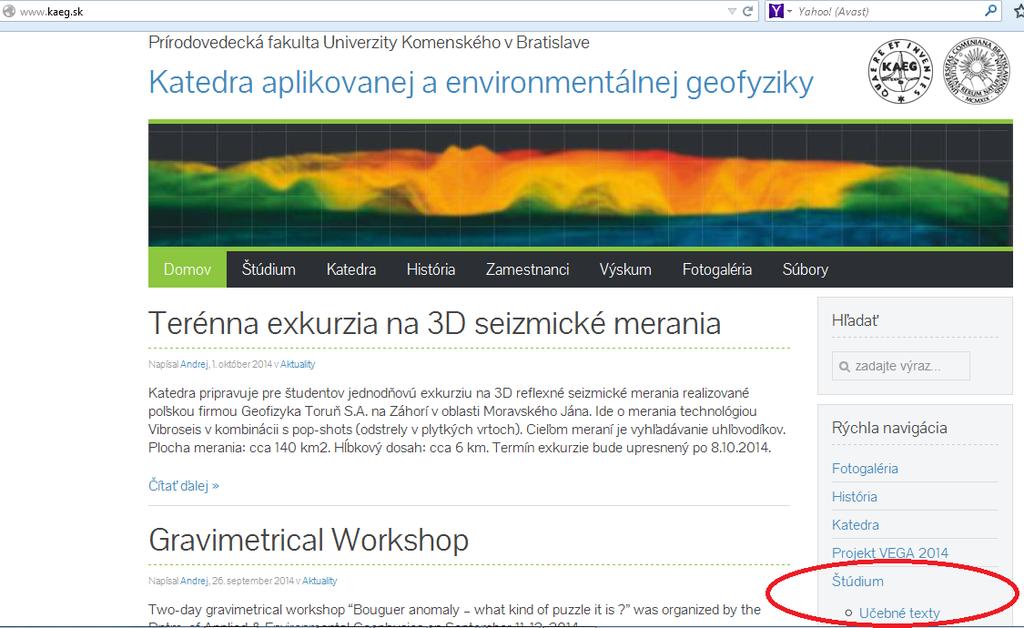
Task: Click the Čítať ďalej » link
Action: click(184, 486)
